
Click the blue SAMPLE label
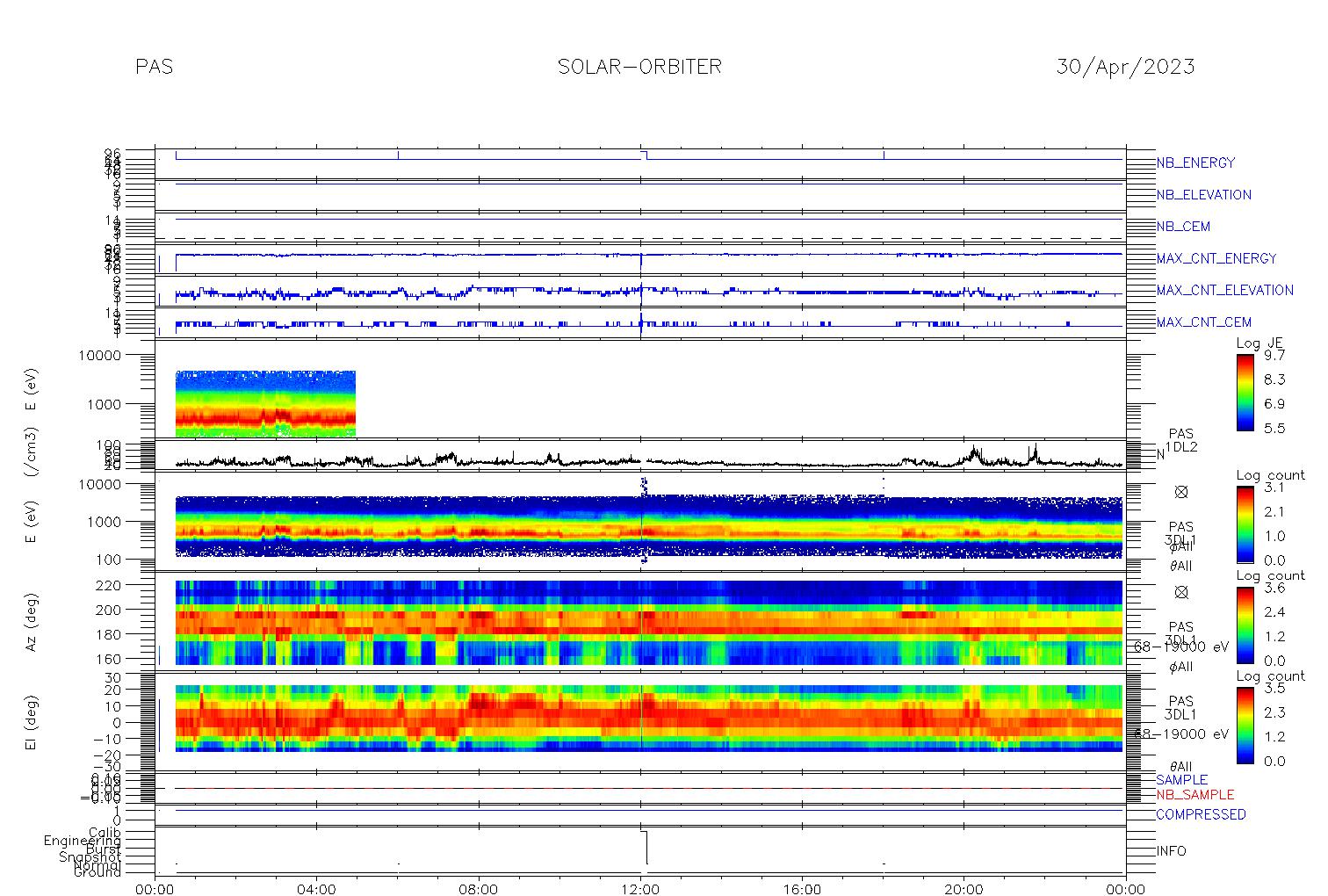[1181, 780]
